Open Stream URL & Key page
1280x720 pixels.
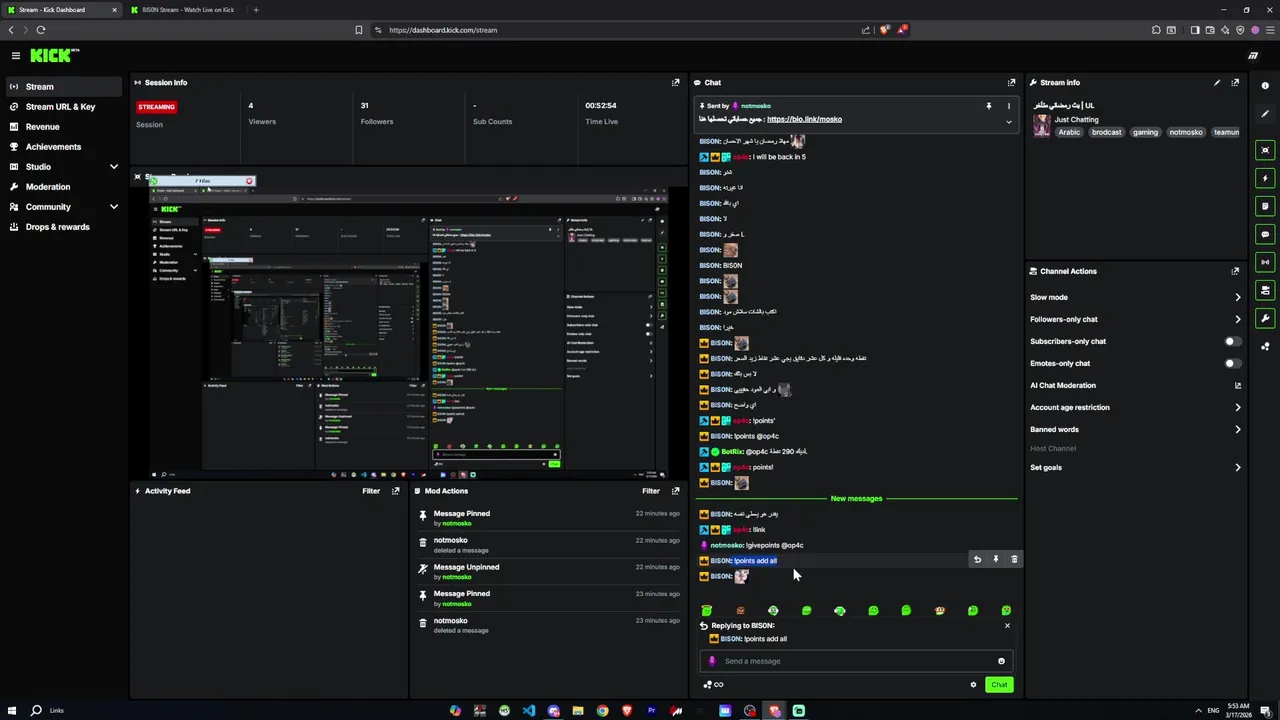click(64, 107)
